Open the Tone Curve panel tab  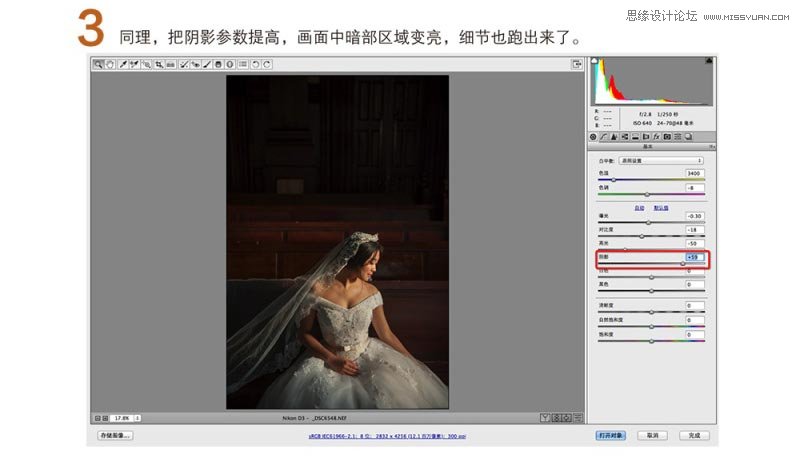pos(603,136)
